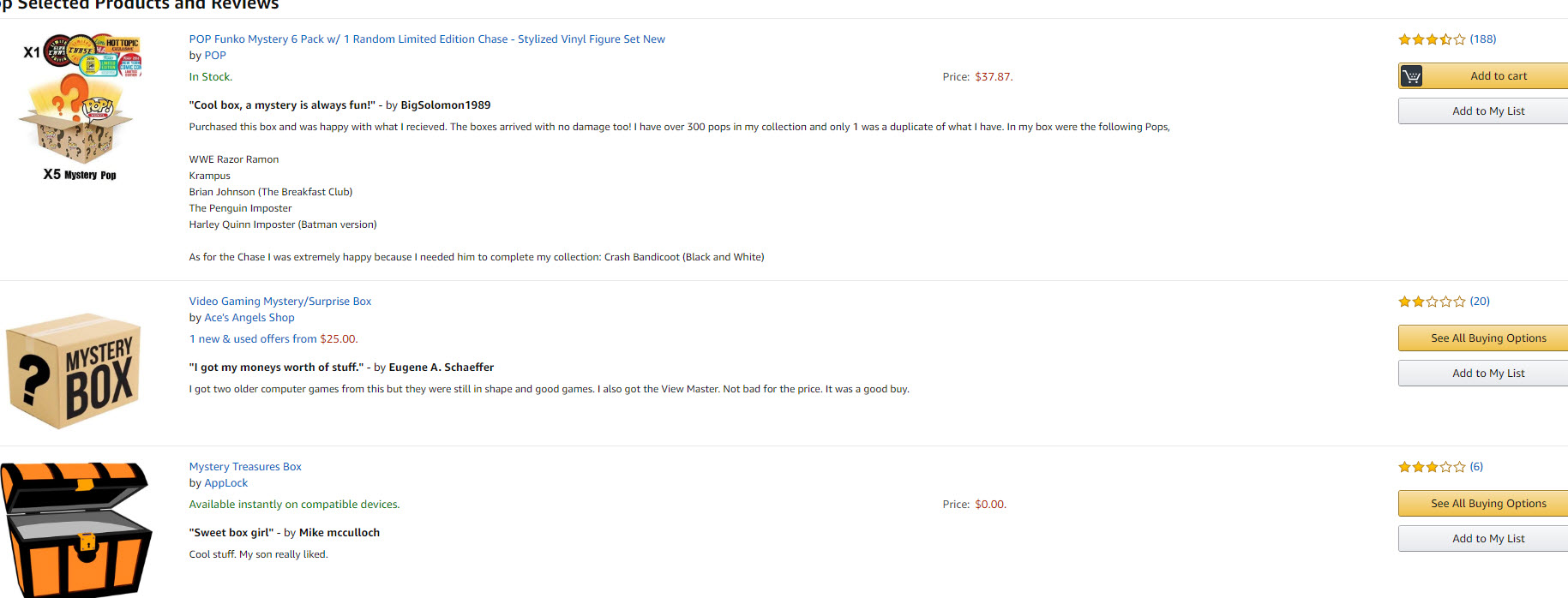Visit the Ace's Angels Shop seller link
1568x598 pixels.
[249, 318]
